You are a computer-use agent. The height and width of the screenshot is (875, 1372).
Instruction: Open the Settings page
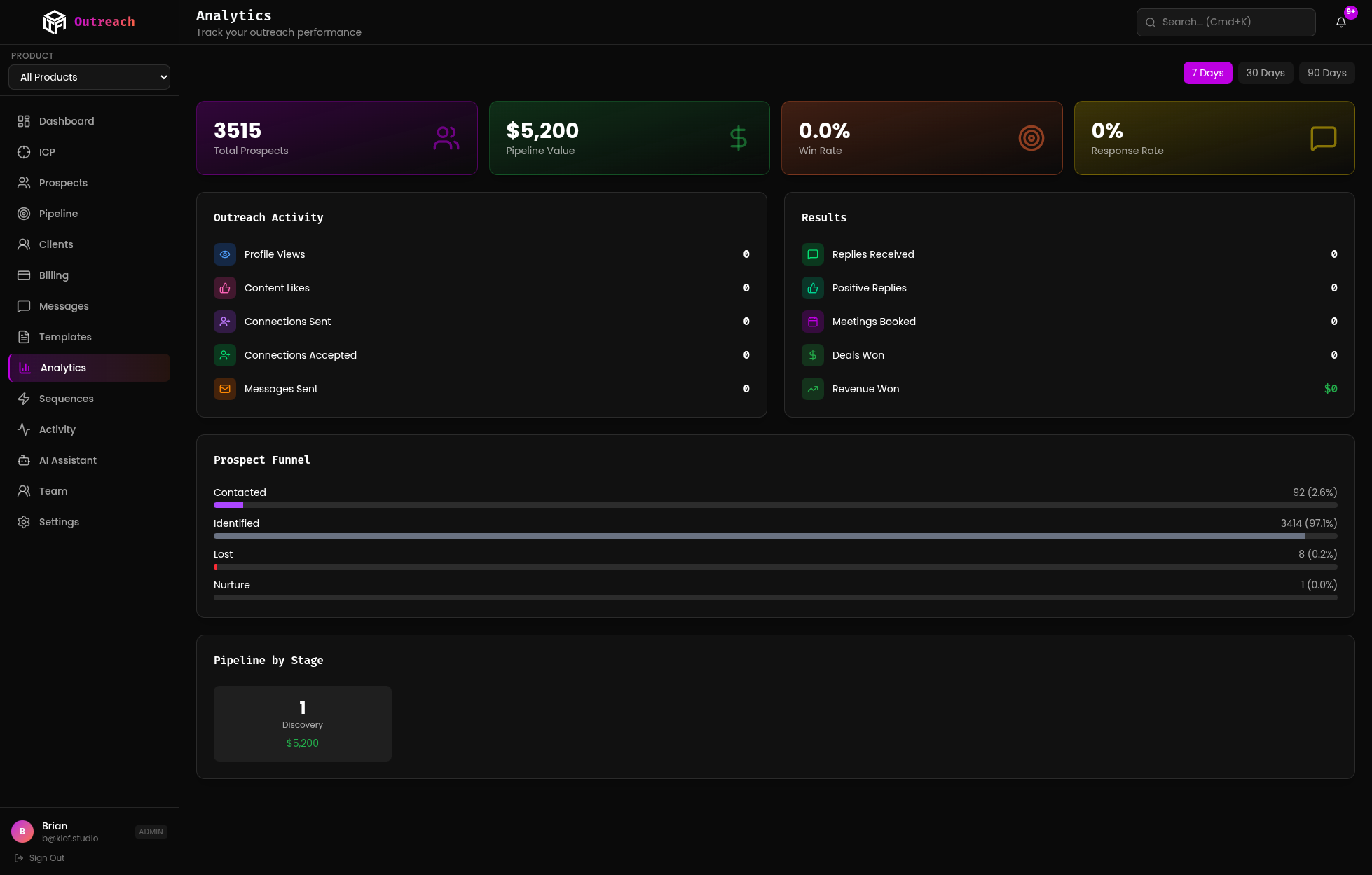(x=59, y=522)
